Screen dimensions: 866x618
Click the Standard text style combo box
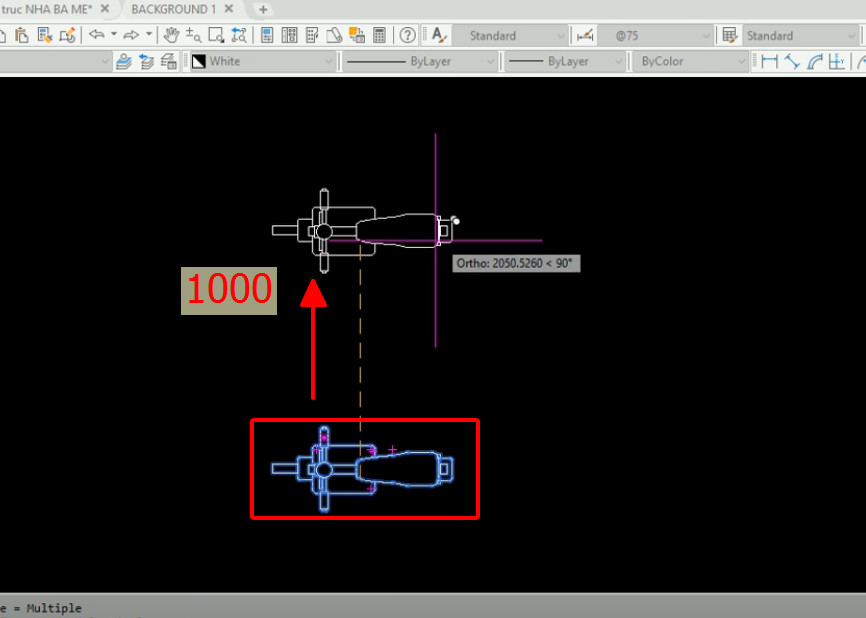(510, 35)
